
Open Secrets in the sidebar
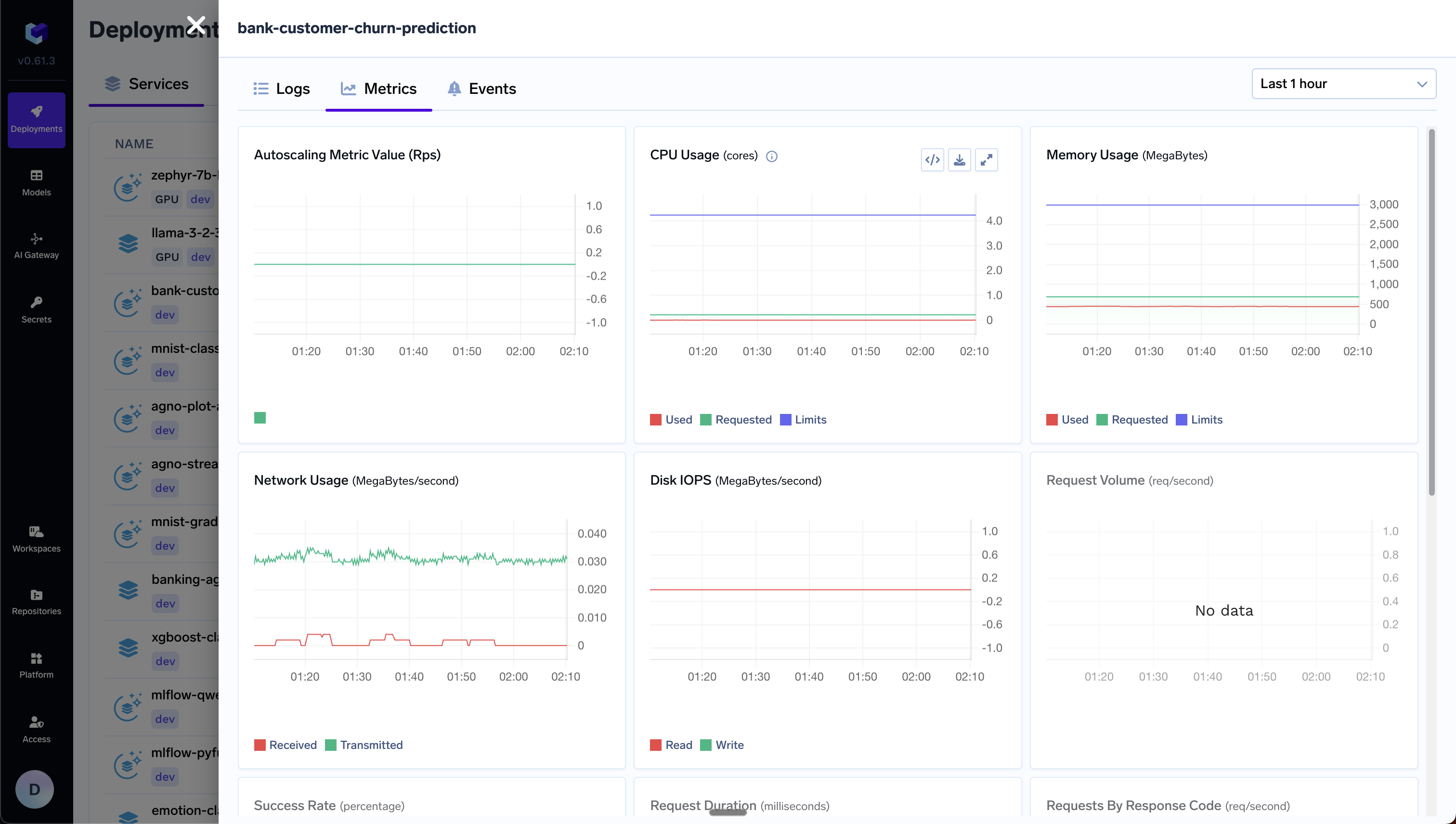(36, 310)
